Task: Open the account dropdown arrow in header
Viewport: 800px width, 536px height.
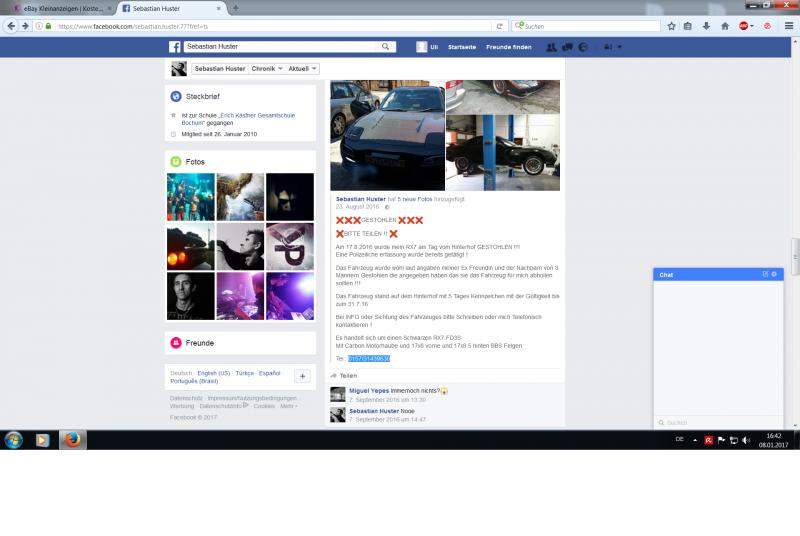Action: coord(620,47)
